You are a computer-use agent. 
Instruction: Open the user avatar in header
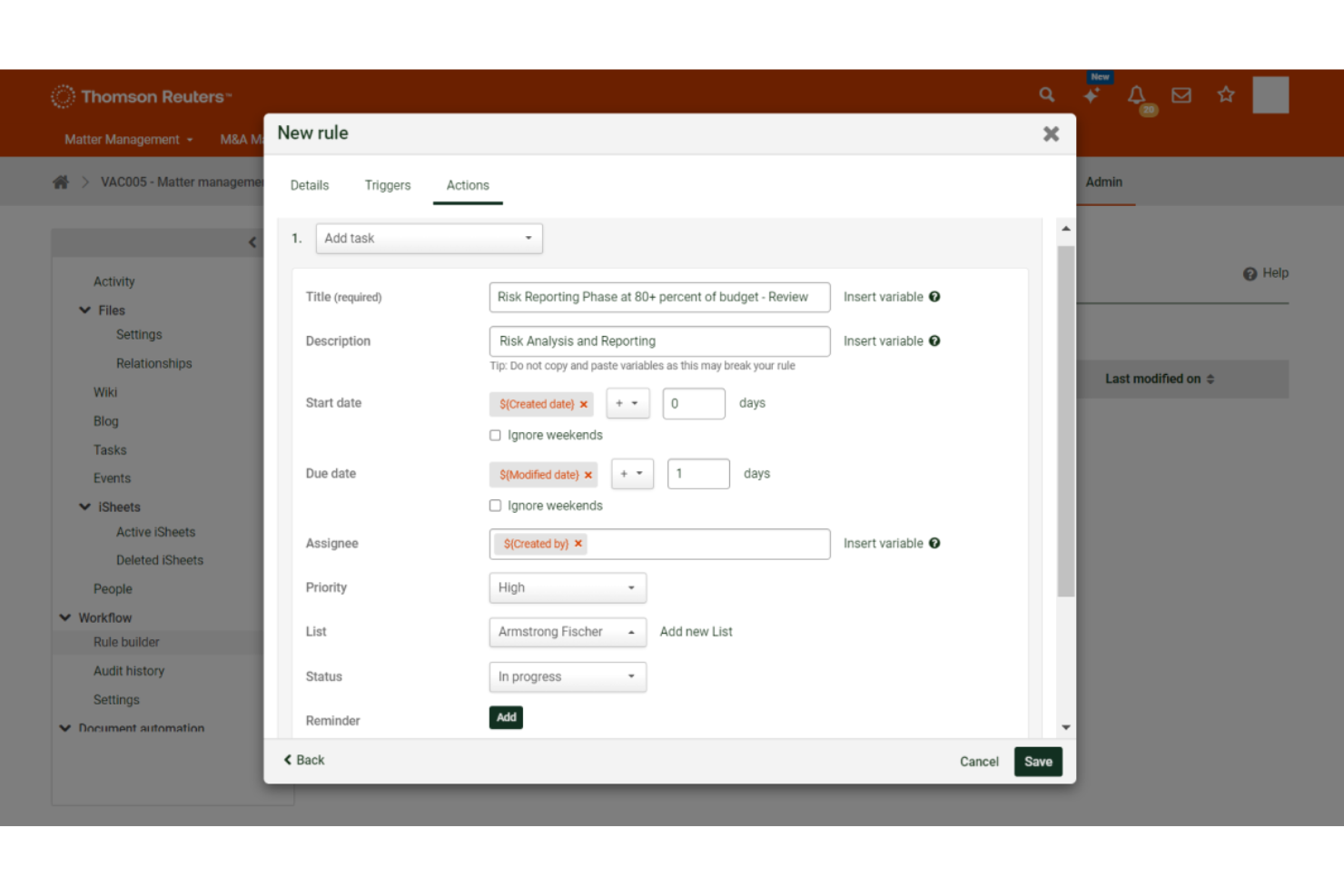pos(1270,94)
